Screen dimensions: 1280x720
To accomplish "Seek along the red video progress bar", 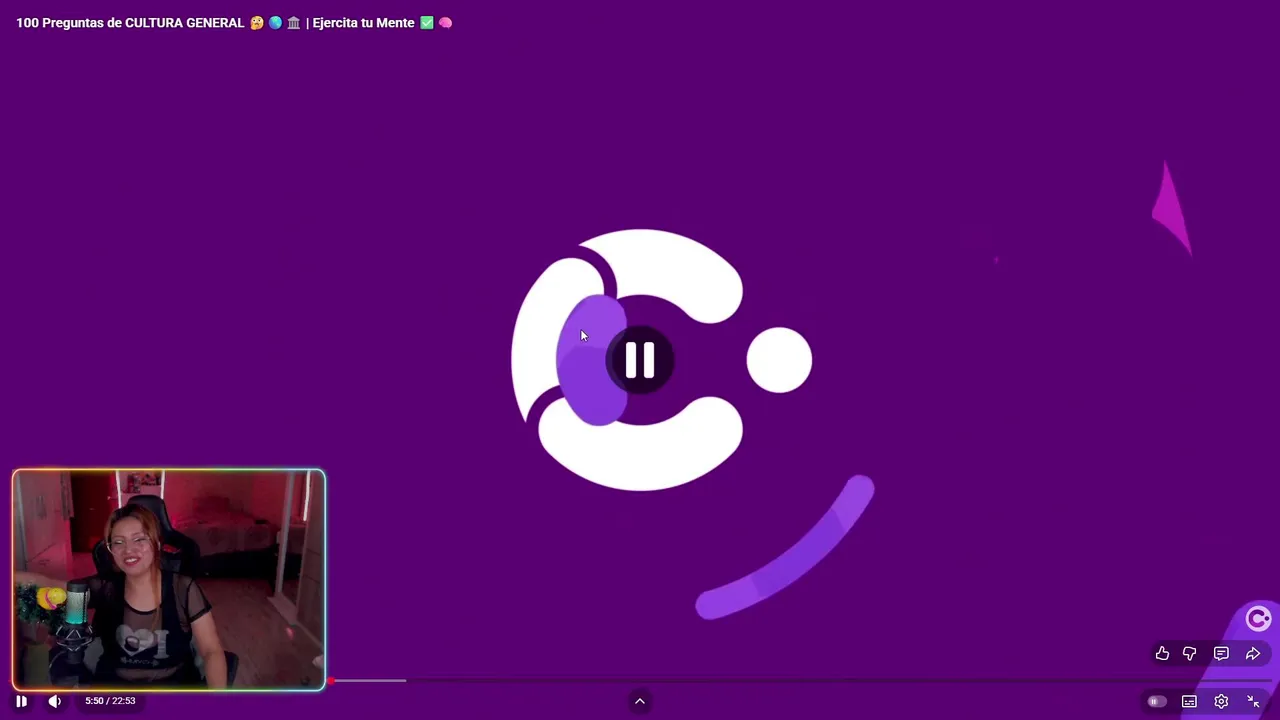I will [x=640, y=681].
